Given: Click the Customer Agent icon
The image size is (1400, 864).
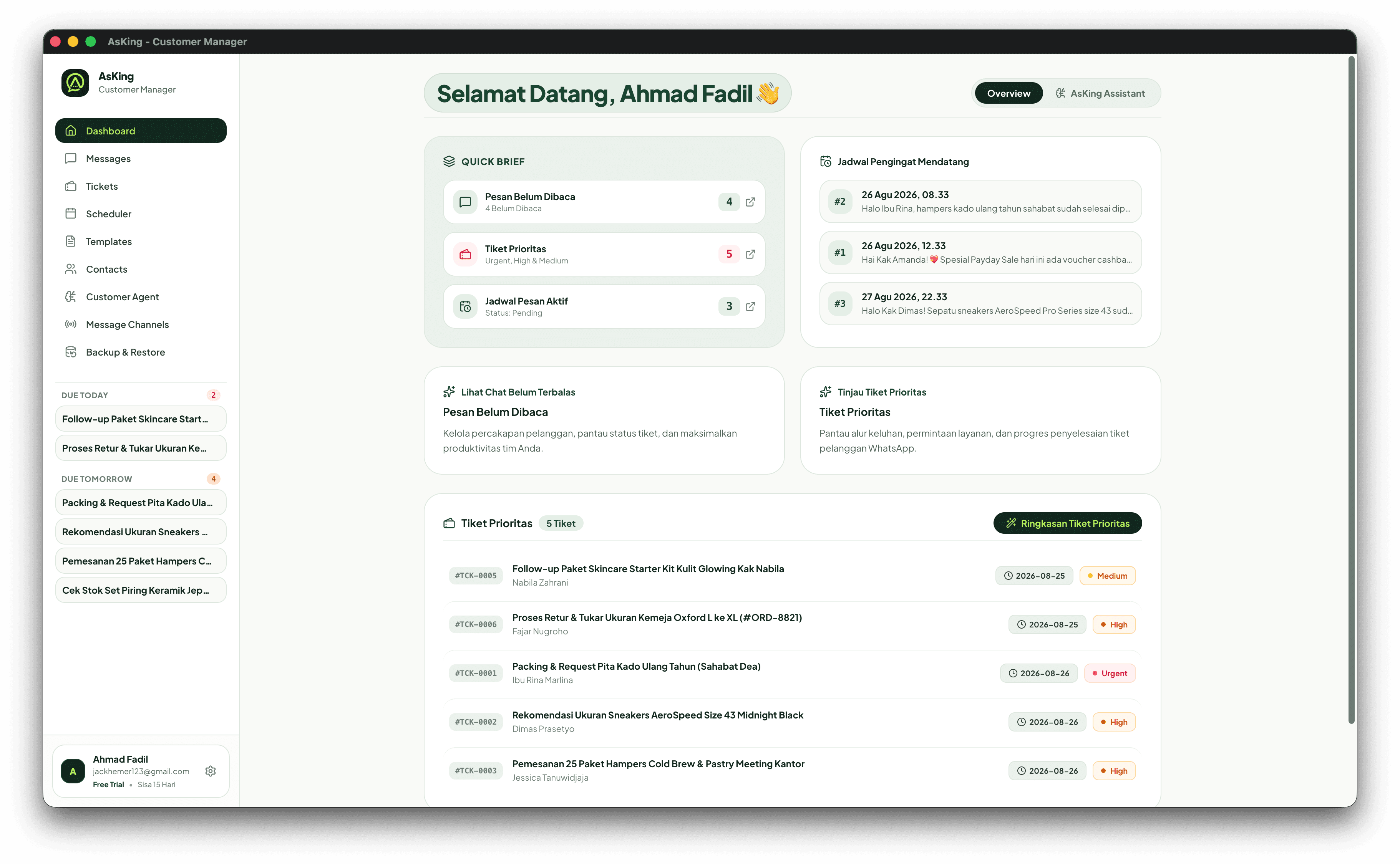Looking at the screenshot, I should click(71, 296).
